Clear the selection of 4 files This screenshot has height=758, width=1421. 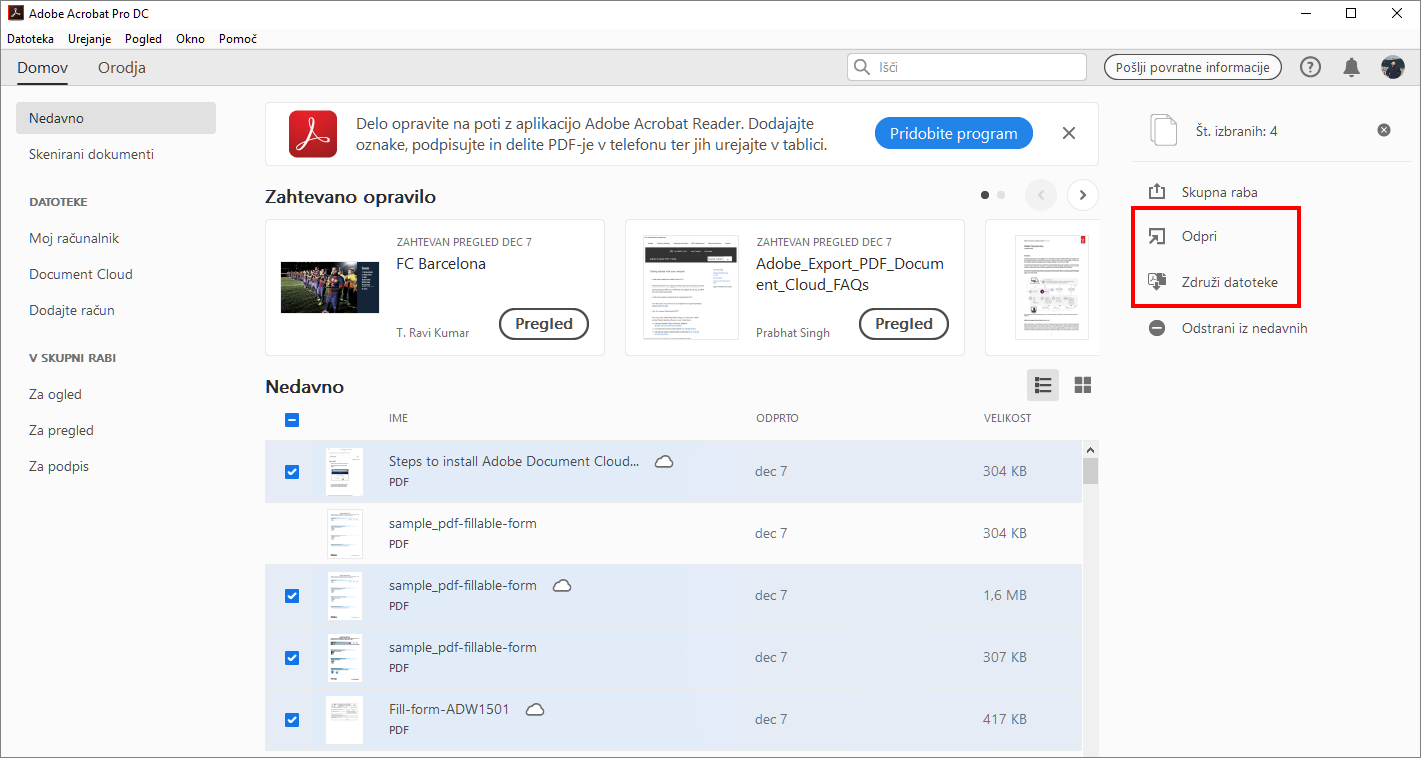point(1384,130)
